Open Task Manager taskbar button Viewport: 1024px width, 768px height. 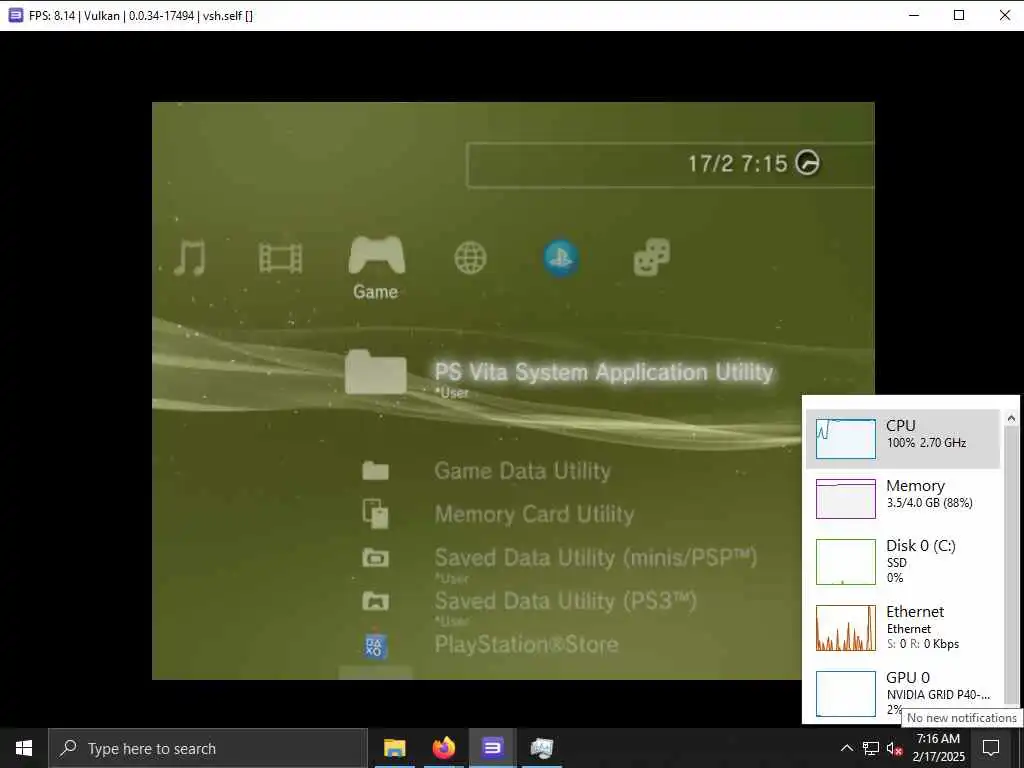click(541, 748)
